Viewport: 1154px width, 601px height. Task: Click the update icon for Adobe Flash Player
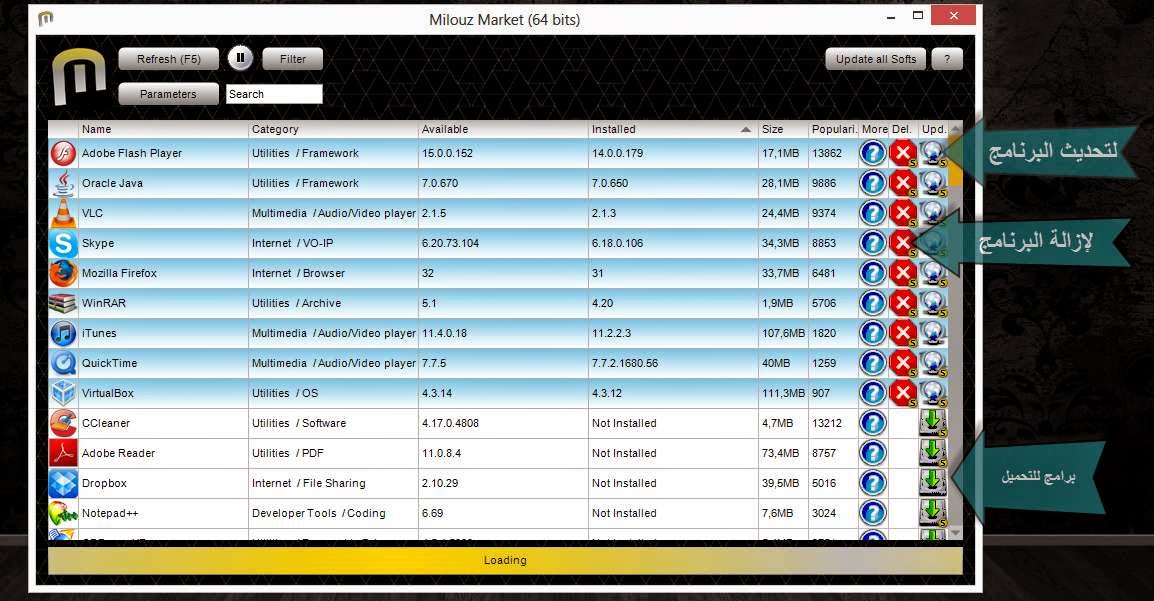click(932, 153)
